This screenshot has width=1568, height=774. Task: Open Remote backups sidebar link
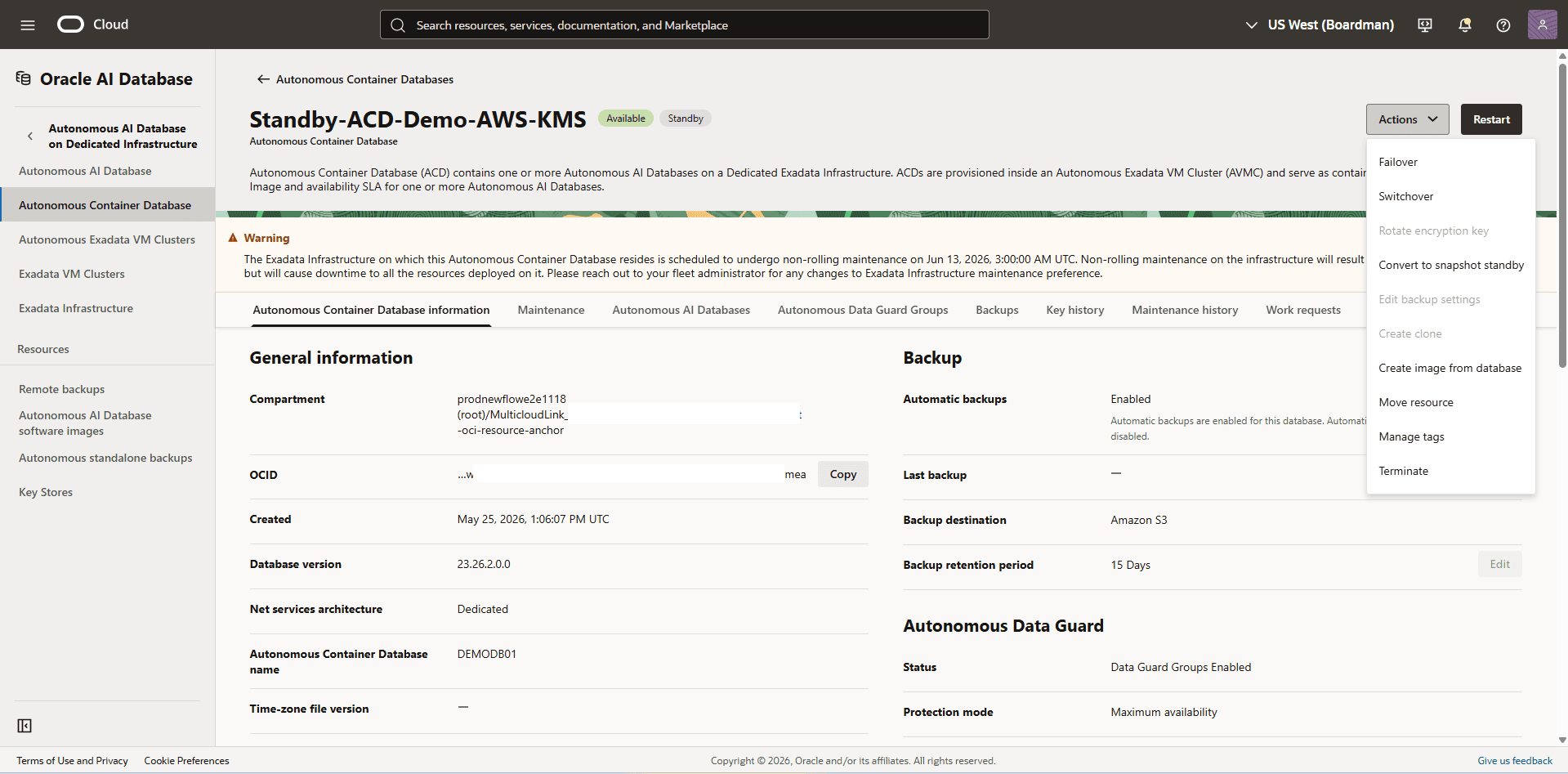click(x=62, y=389)
